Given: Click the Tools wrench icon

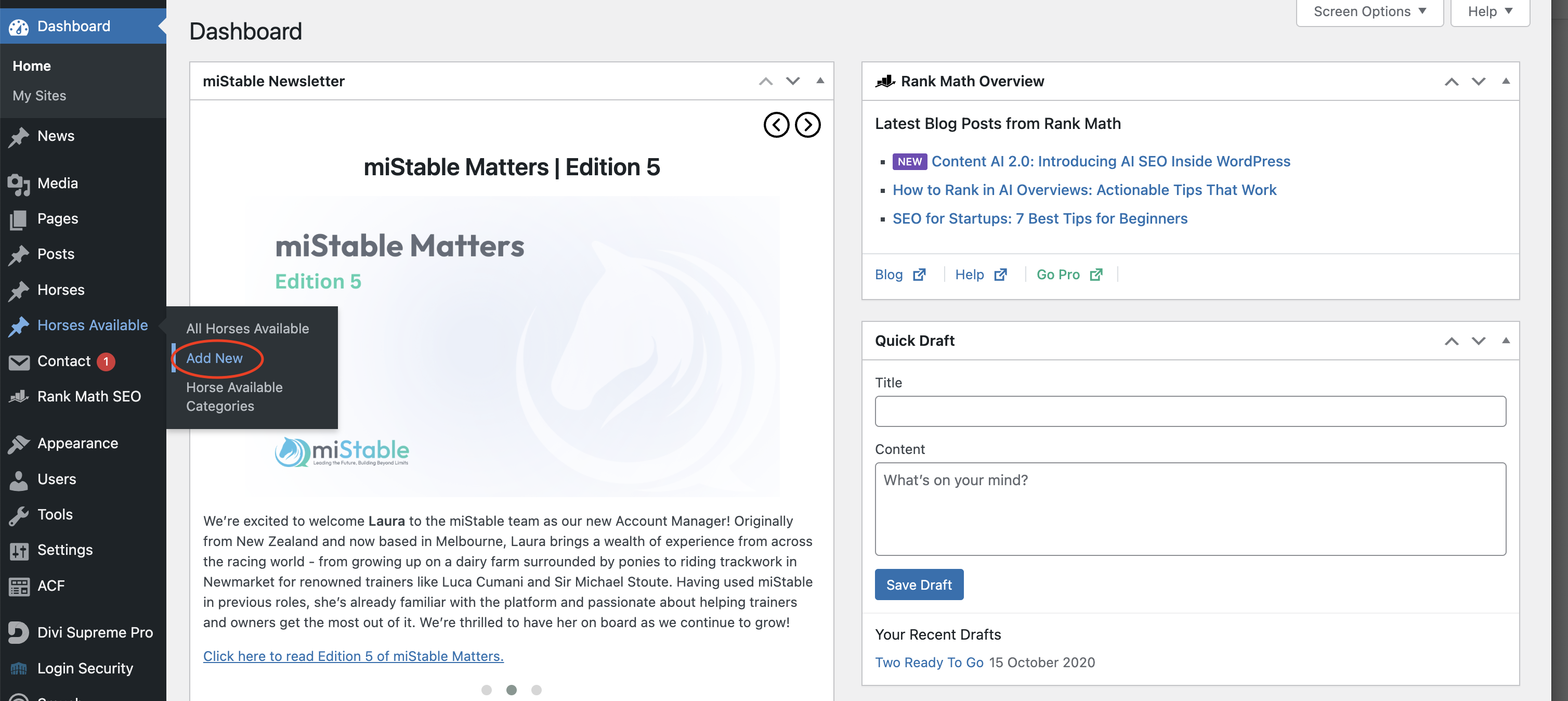Looking at the screenshot, I should point(19,515).
